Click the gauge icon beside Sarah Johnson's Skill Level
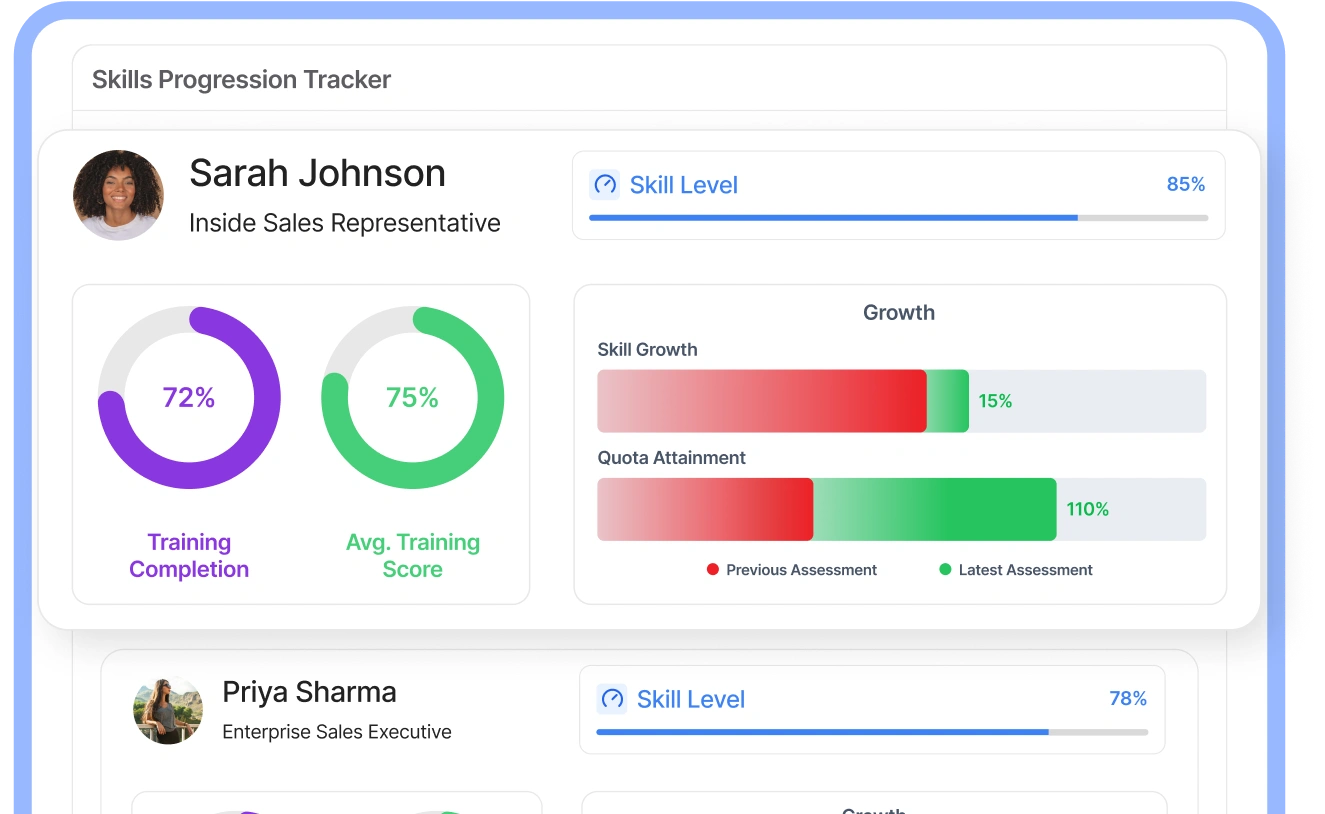Image resolution: width=1325 pixels, height=814 pixels. [605, 185]
